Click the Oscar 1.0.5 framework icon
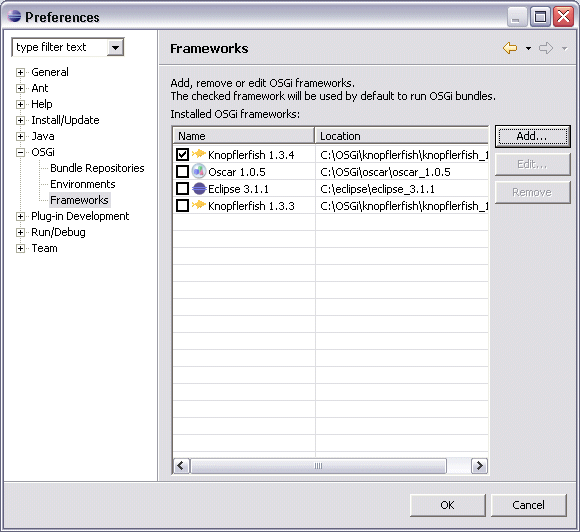This screenshot has width=580, height=532. 199,171
